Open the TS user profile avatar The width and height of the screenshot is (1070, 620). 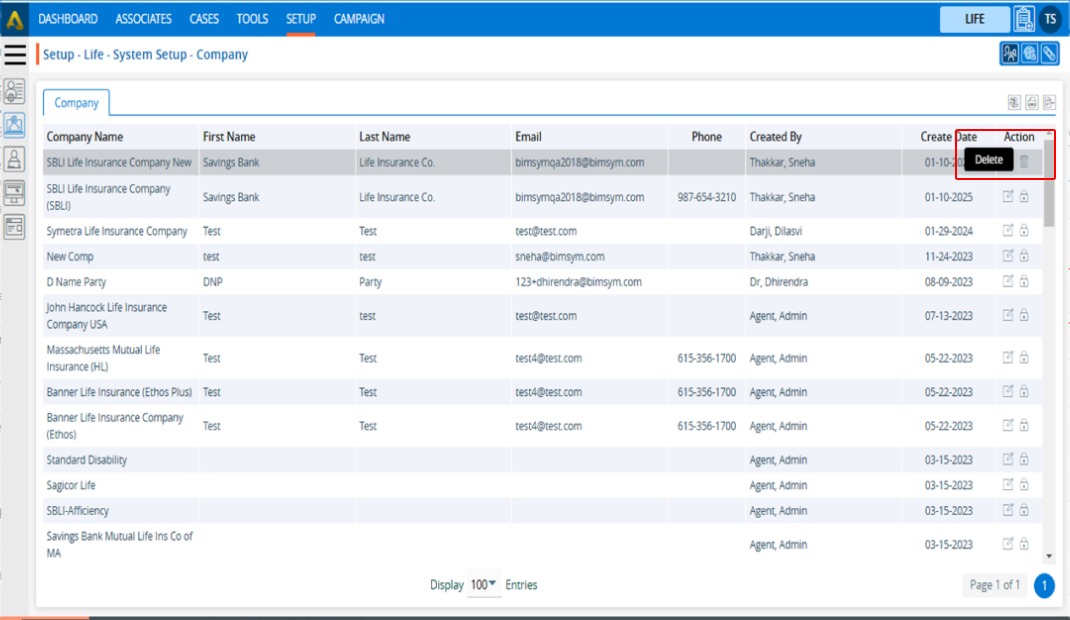point(1050,19)
